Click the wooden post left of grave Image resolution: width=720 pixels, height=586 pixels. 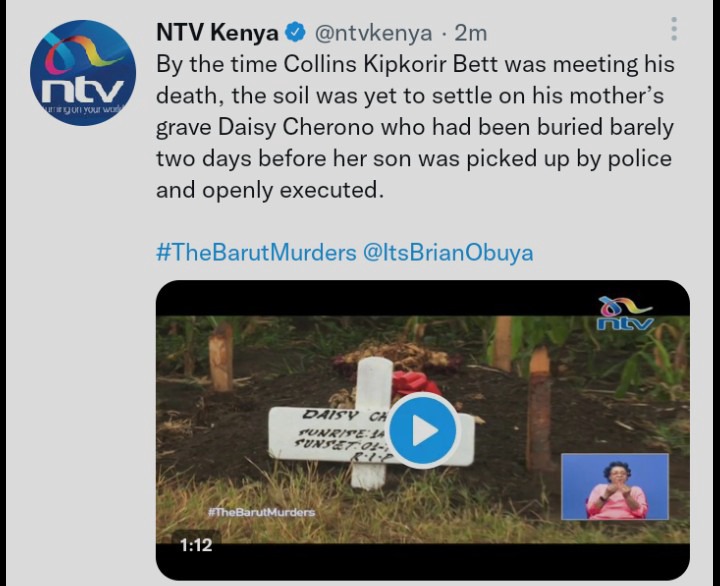point(221,356)
